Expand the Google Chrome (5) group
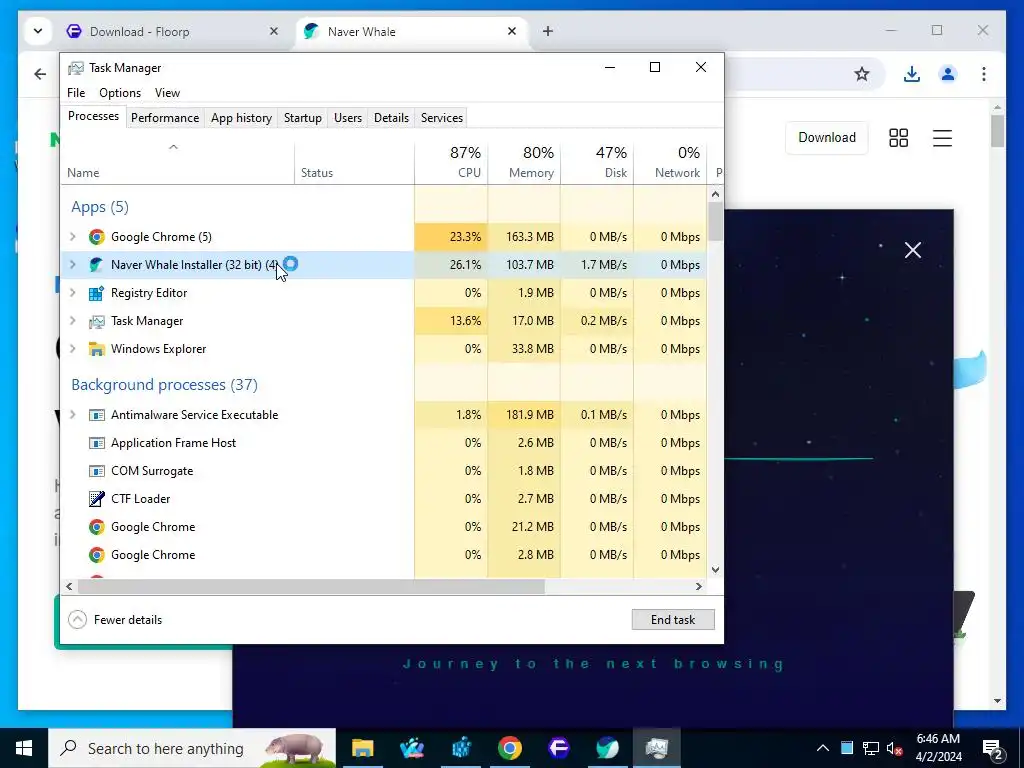Image resolution: width=1024 pixels, height=768 pixels. (x=73, y=237)
